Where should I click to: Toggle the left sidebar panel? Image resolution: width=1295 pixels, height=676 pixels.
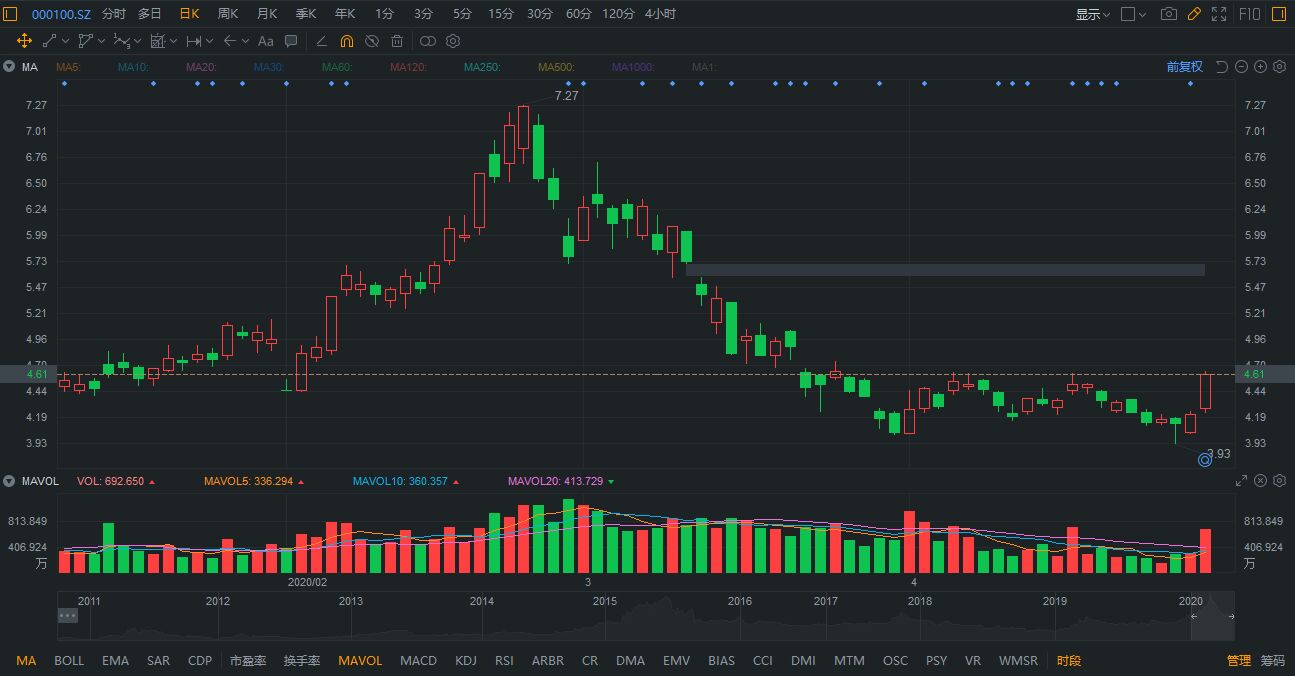pos(11,14)
